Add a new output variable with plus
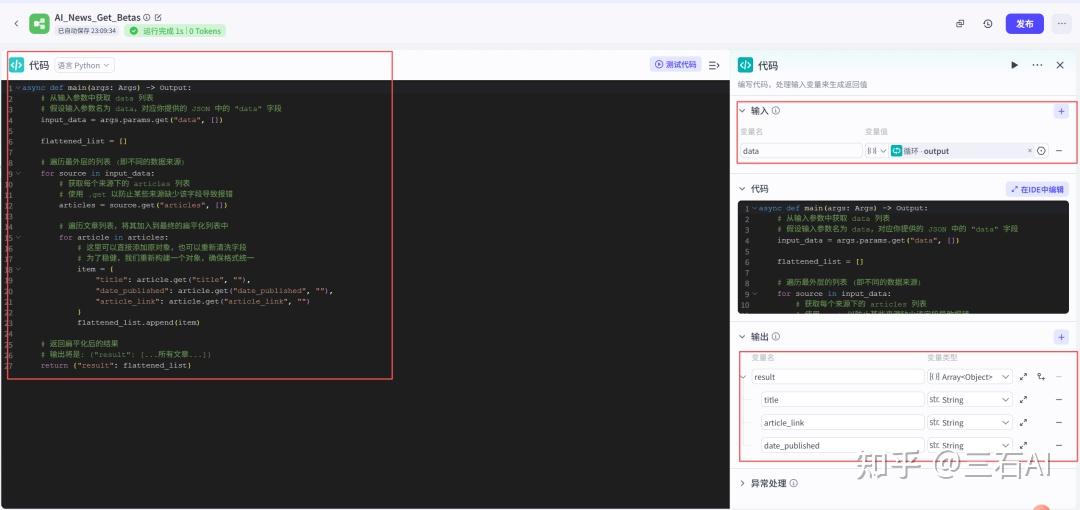Screen dimensions: 1080x510 1060,337
